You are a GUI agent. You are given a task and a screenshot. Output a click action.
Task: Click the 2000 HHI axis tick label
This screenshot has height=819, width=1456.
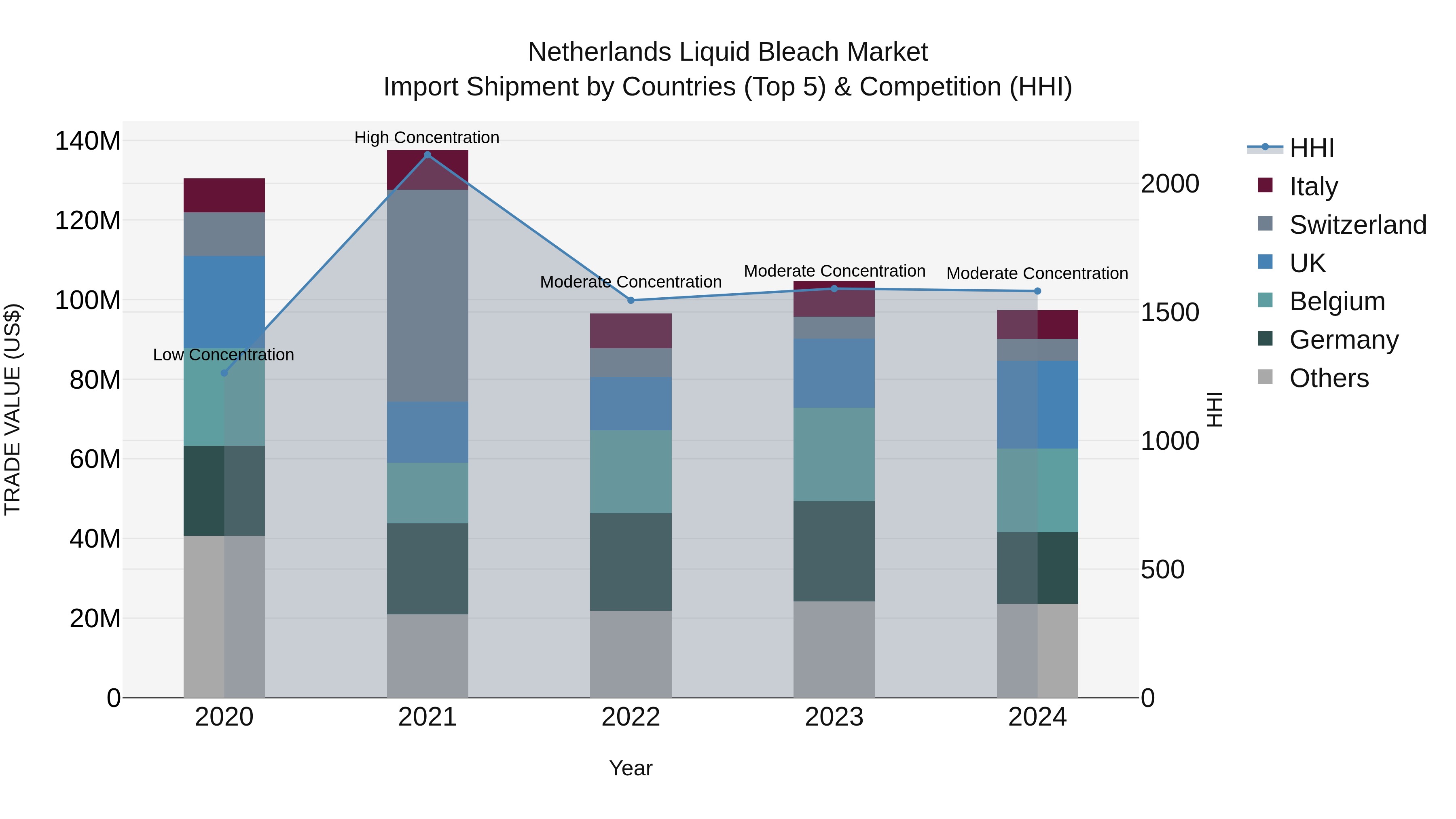1170,184
